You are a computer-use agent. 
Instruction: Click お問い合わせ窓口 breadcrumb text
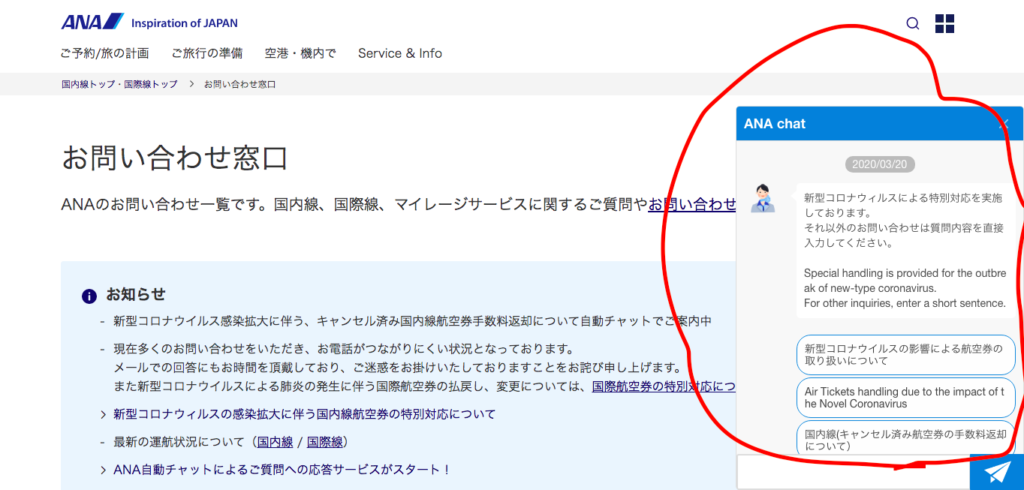[240, 85]
